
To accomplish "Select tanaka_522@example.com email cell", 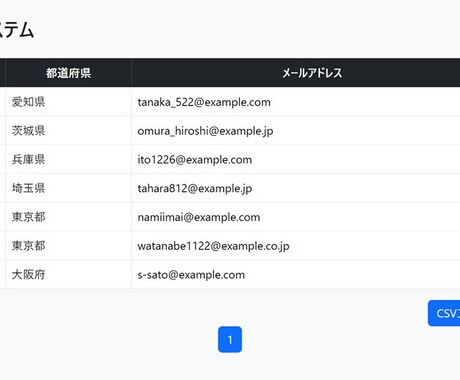I will pyautogui.click(x=296, y=102).
